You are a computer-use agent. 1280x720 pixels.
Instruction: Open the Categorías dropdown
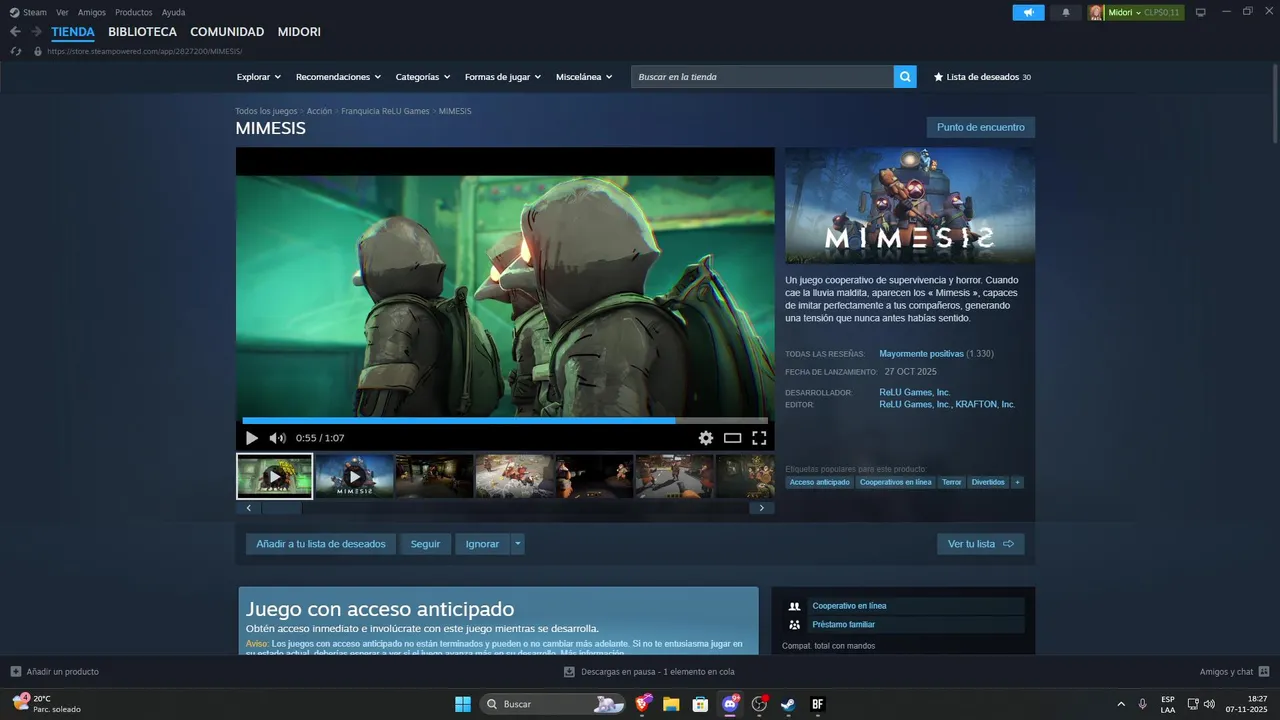point(423,77)
